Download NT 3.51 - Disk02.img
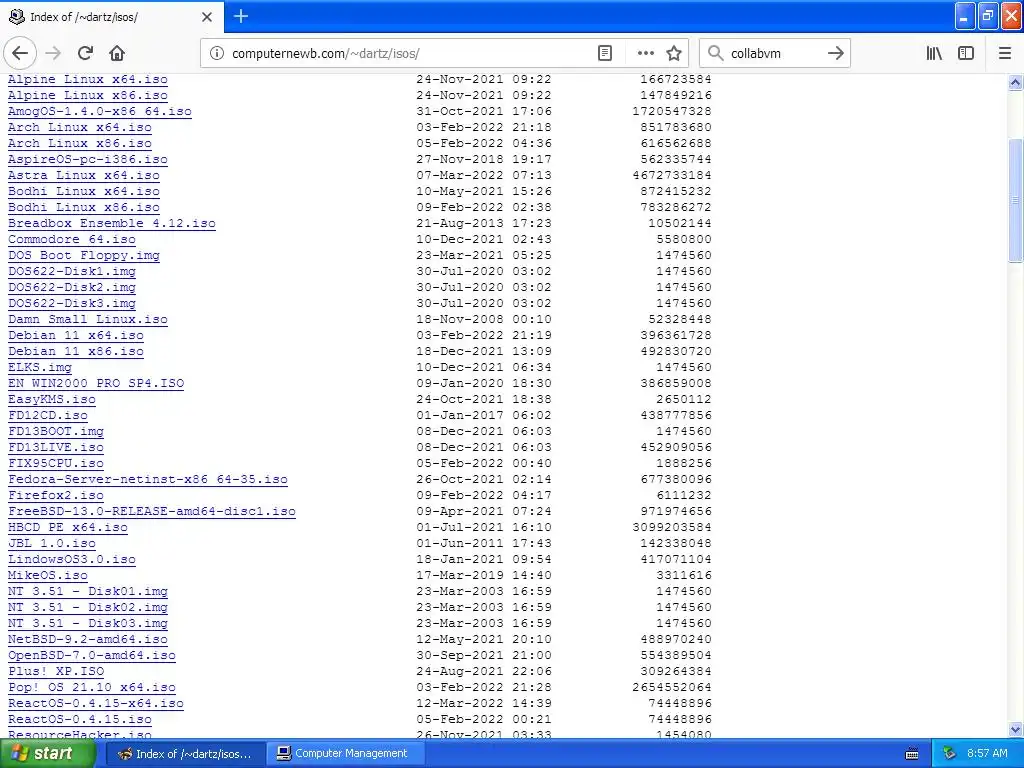Viewport: 1024px width, 768px height. tap(88, 607)
